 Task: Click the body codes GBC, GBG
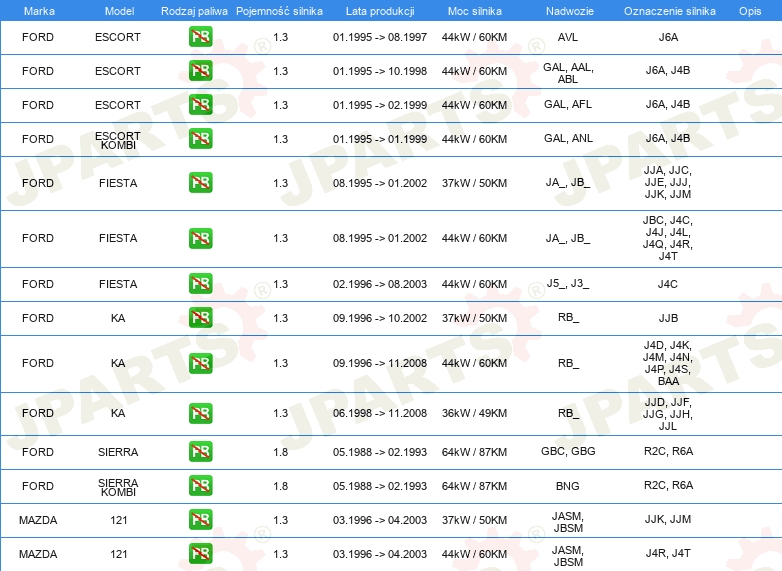click(568, 451)
